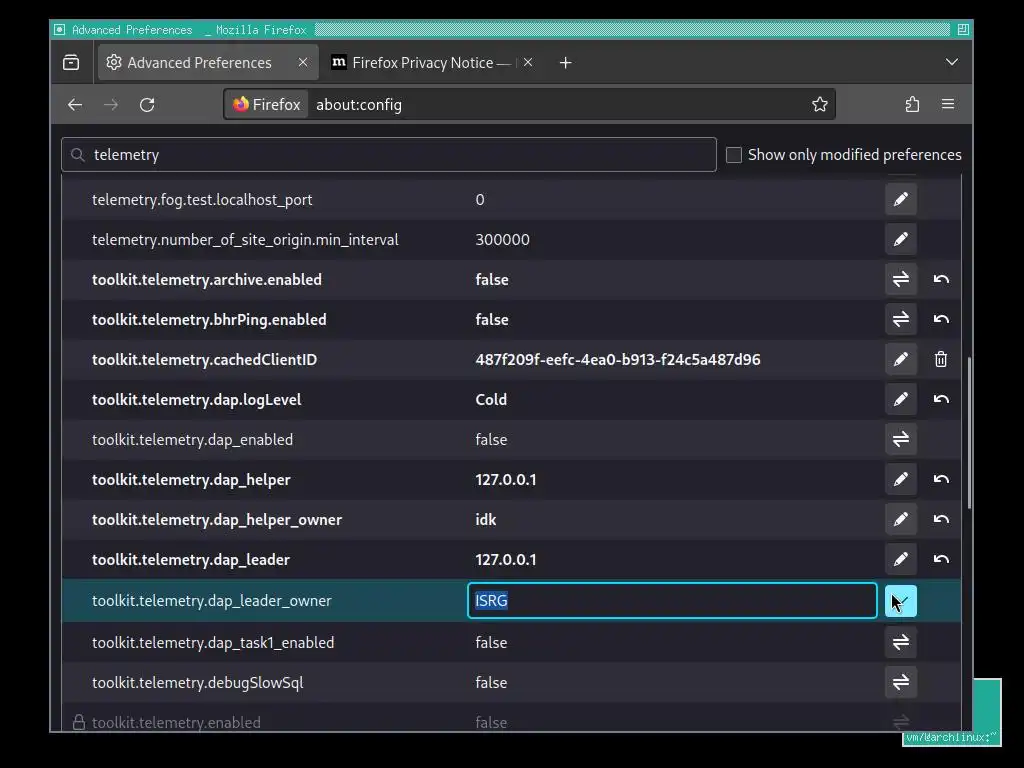Toggle toolkit.telemetry.dap_task1_enabled value
Image resolution: width=1024 pixels, height=768 pixels.
point(901,642)
